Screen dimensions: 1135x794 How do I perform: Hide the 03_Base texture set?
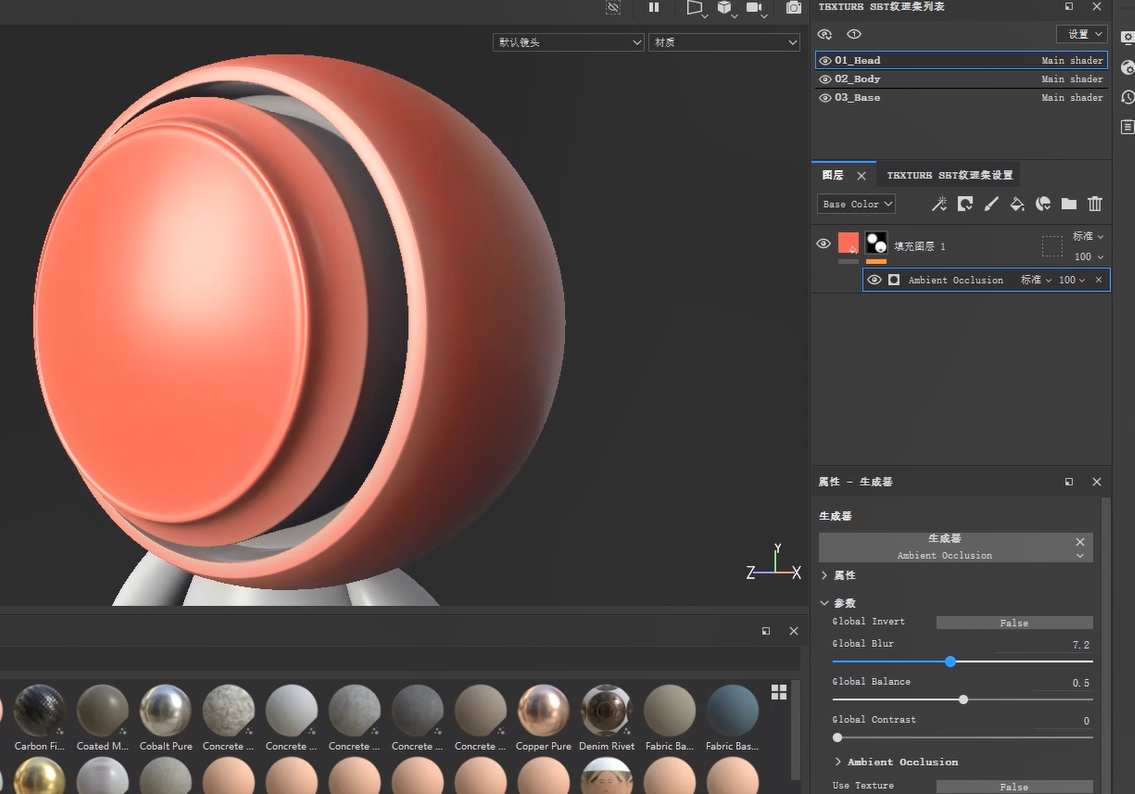[x=825, y=98]
